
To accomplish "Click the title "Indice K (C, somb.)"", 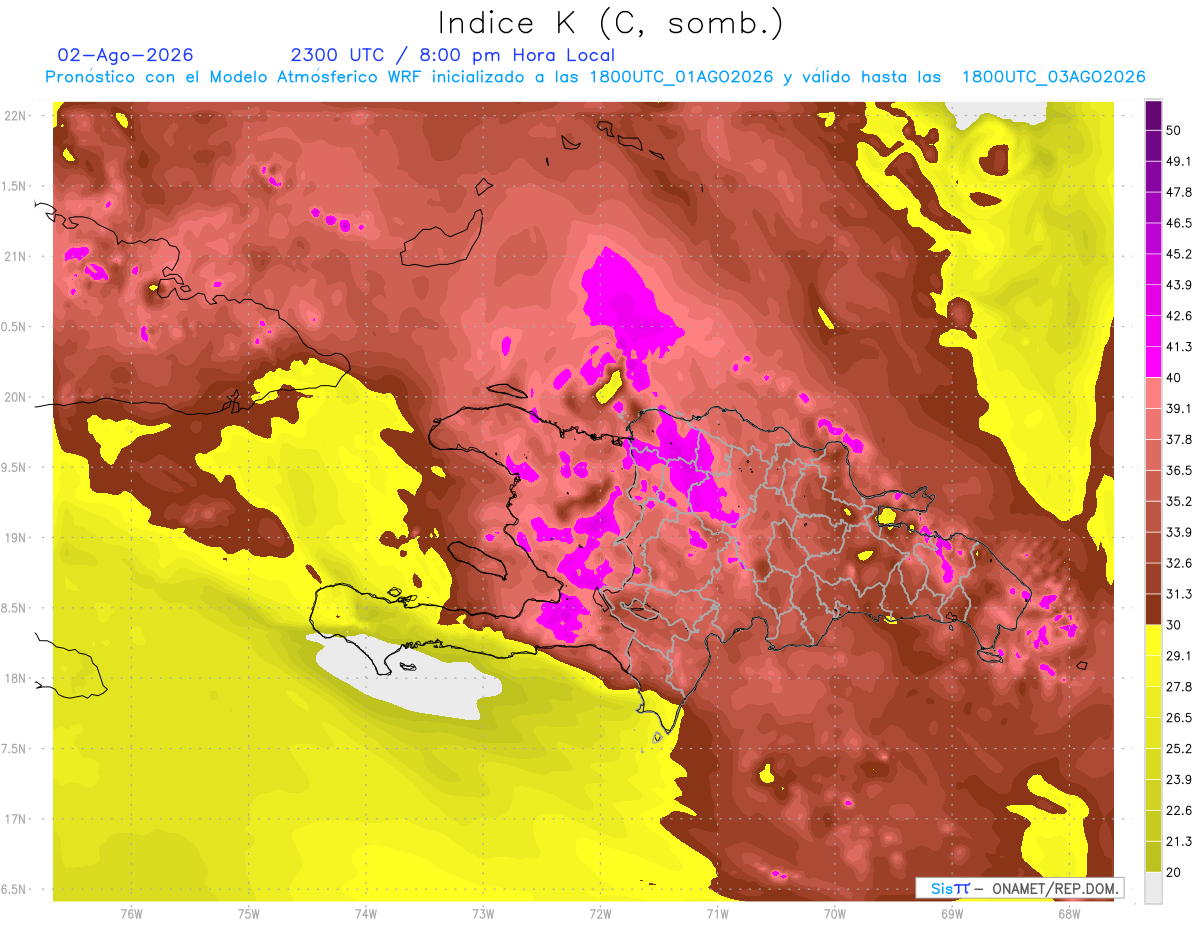I will [610, 23].
